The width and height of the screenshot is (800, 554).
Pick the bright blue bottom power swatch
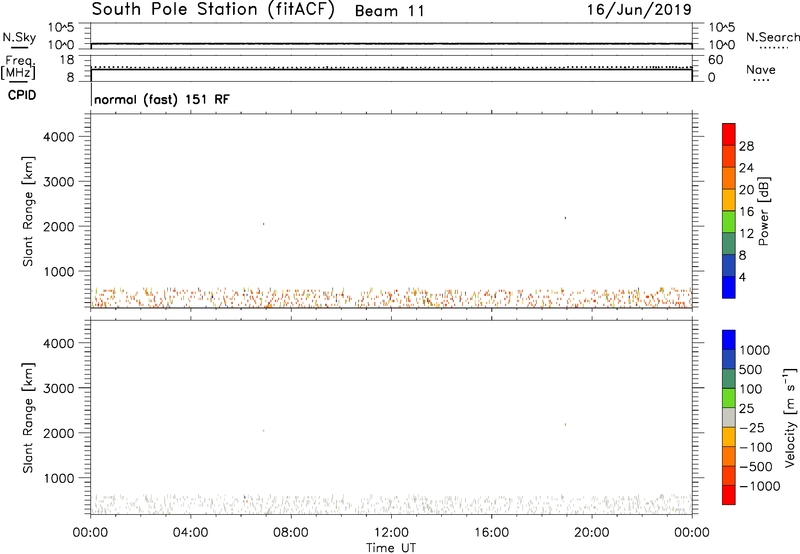tap(729, 287)
